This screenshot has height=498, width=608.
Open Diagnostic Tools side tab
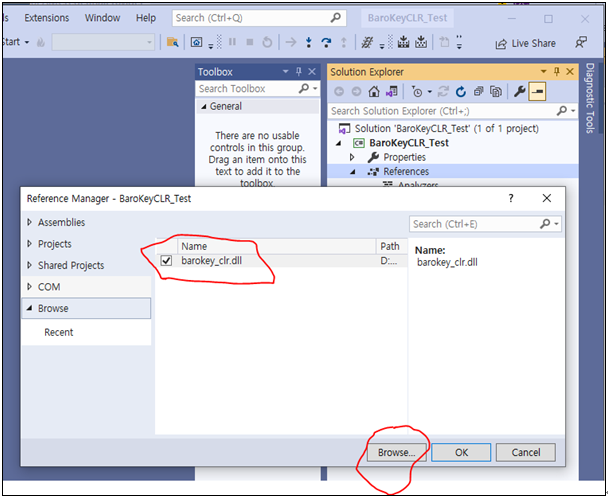point(589,99)
